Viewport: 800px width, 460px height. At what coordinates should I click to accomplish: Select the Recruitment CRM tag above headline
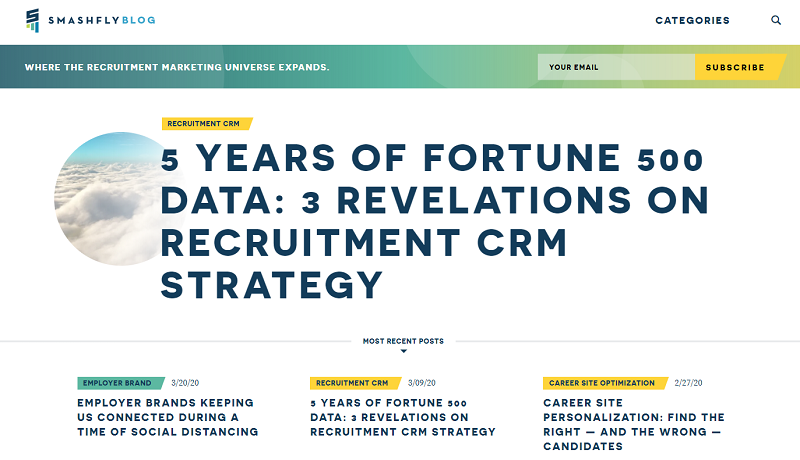[207, 123]
